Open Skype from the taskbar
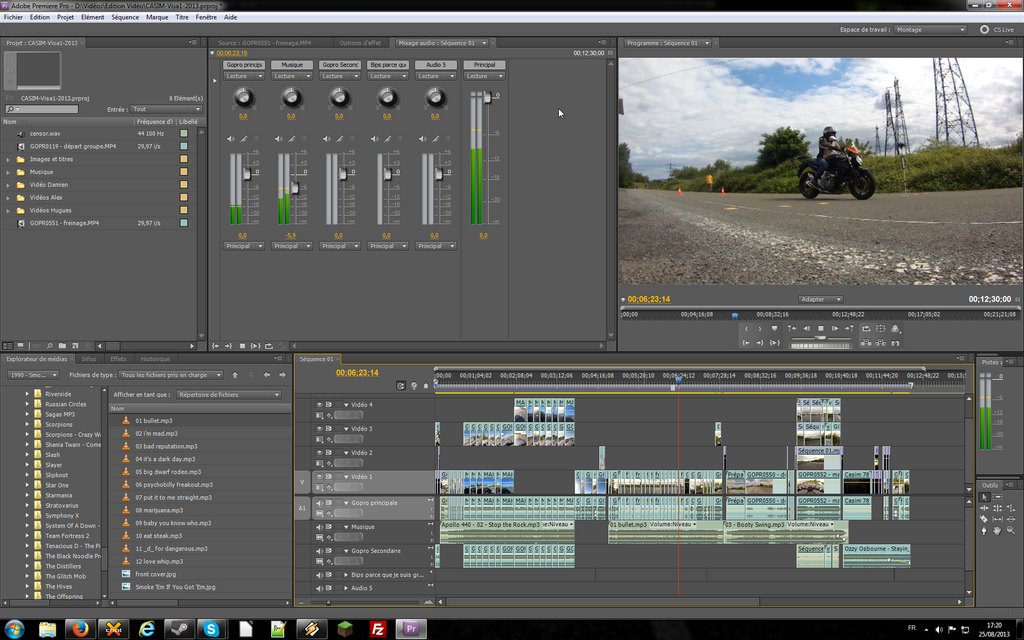Image resolution: width=1024 pixels, height=640 pixels. pyautogui.click(x=212, y=629)
